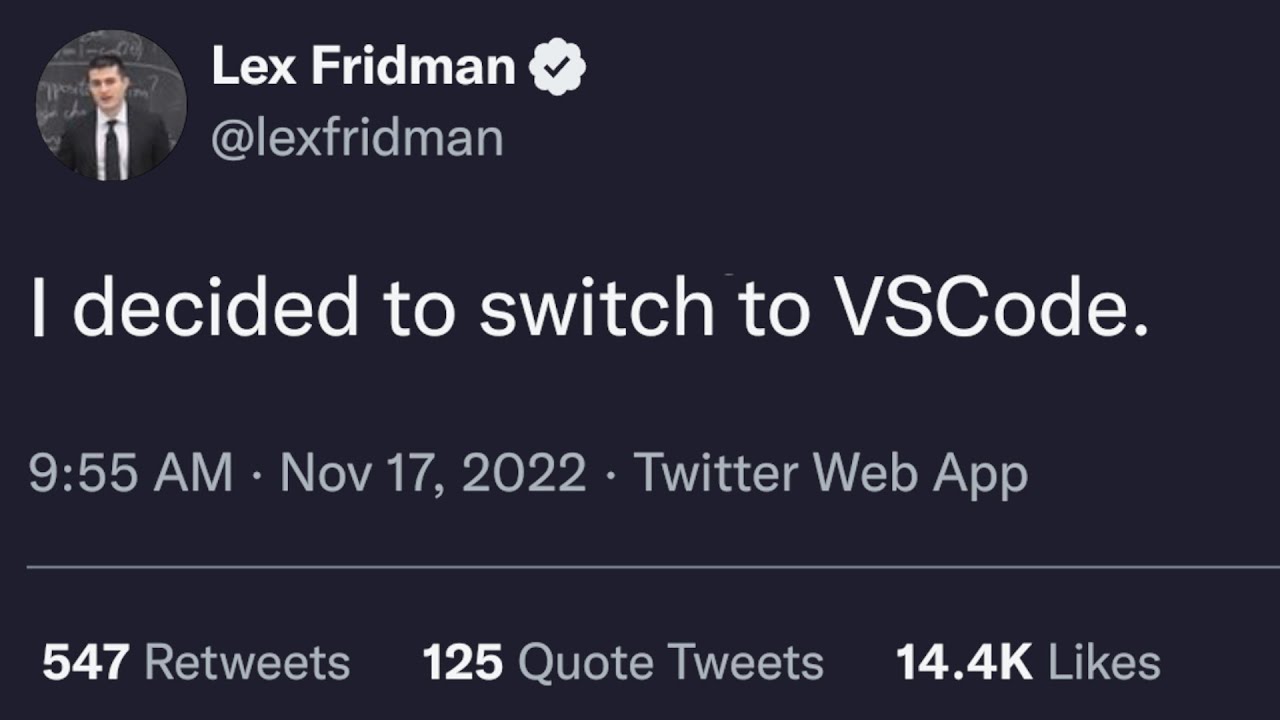View the 547 Retweets list
The height and width of the screenshot is (720, 1280).
click(x=196, y=662)
